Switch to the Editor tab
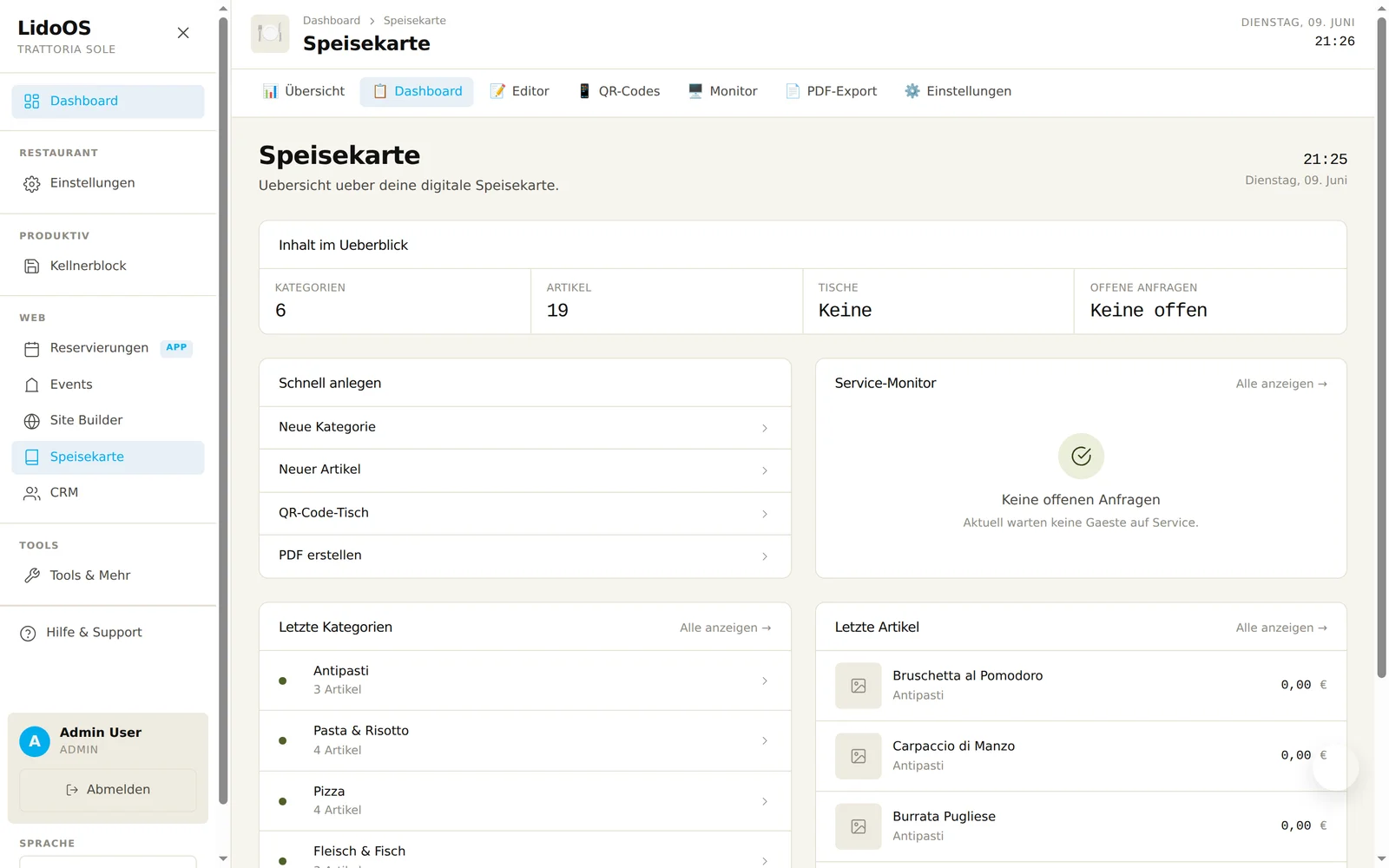1389x868 pixels. 519,92
